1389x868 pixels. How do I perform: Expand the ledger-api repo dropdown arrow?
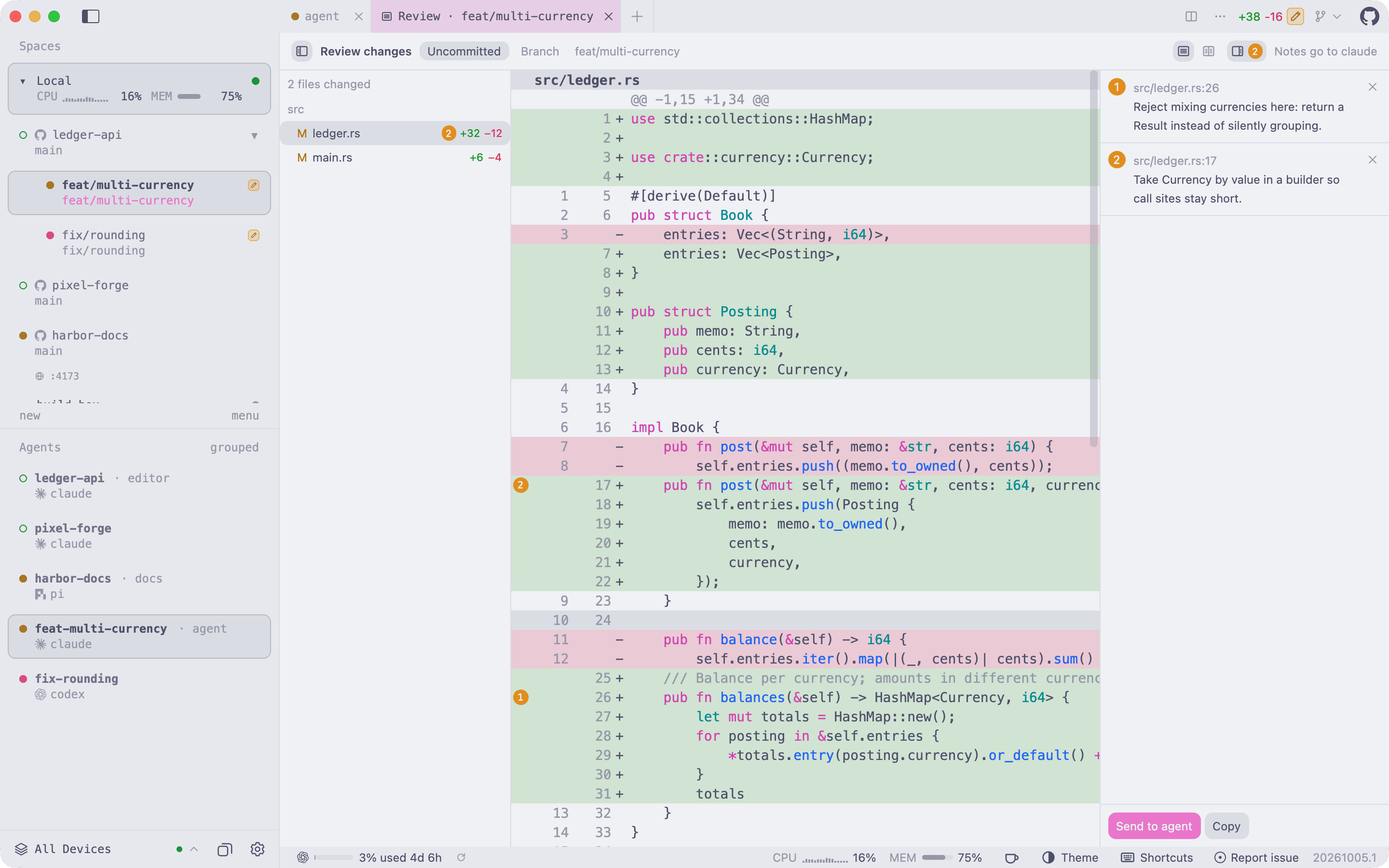[x=254, y=136]
